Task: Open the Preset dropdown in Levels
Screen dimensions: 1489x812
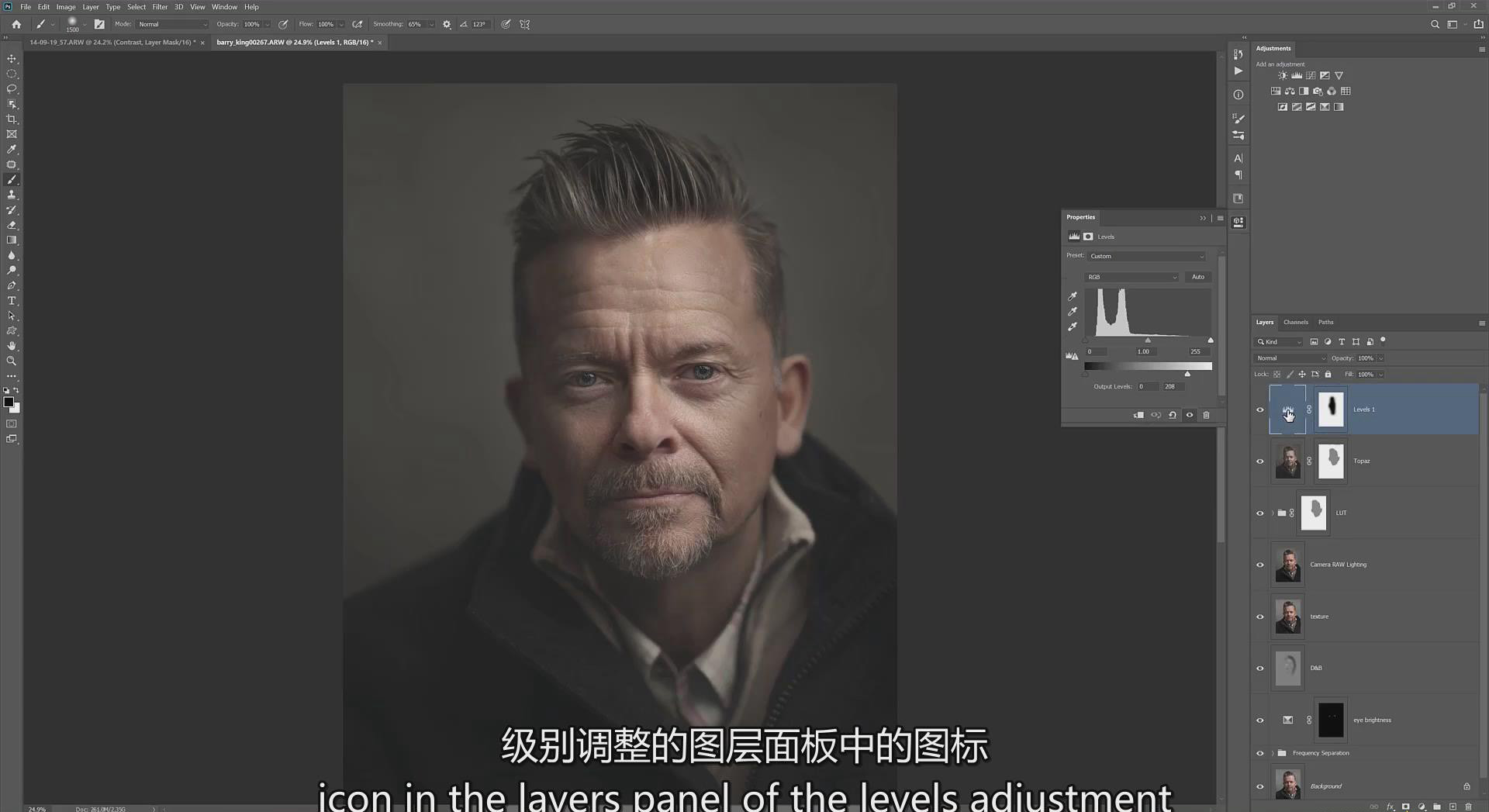Action: tap(1145, 256)
